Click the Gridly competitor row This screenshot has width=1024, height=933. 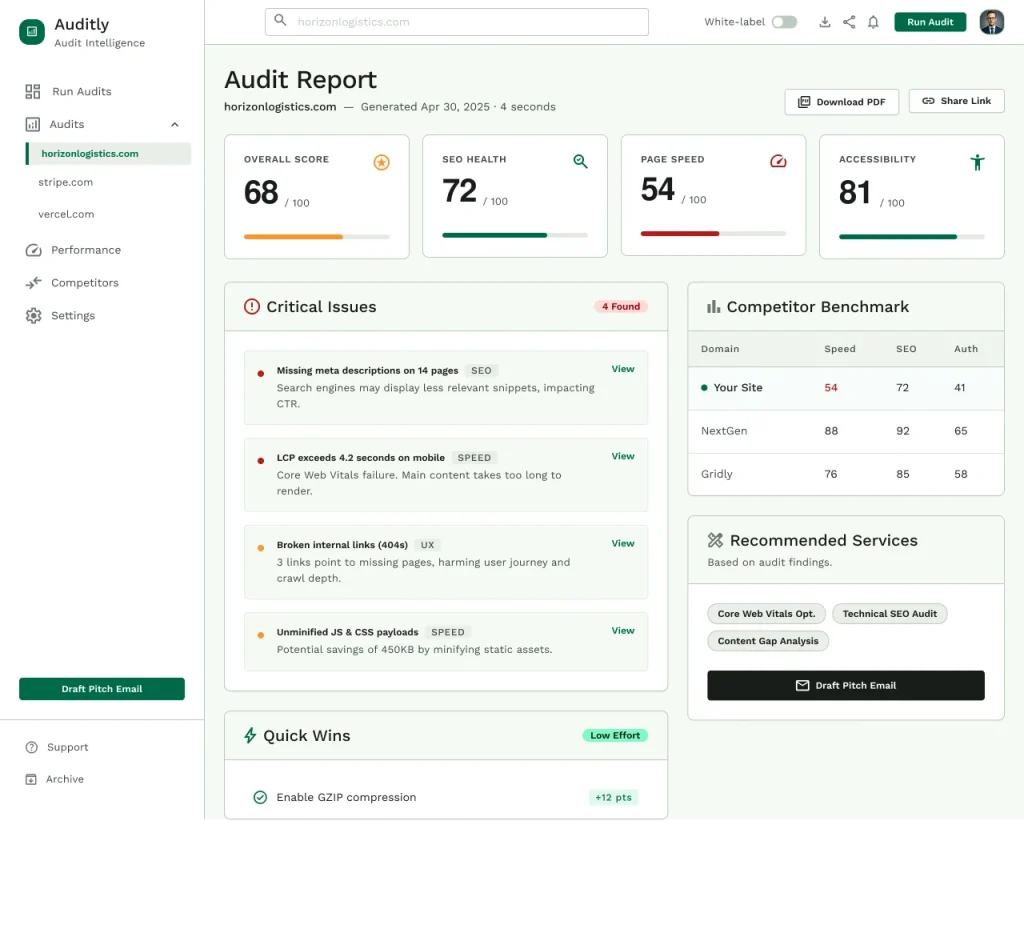pos(846,474)
